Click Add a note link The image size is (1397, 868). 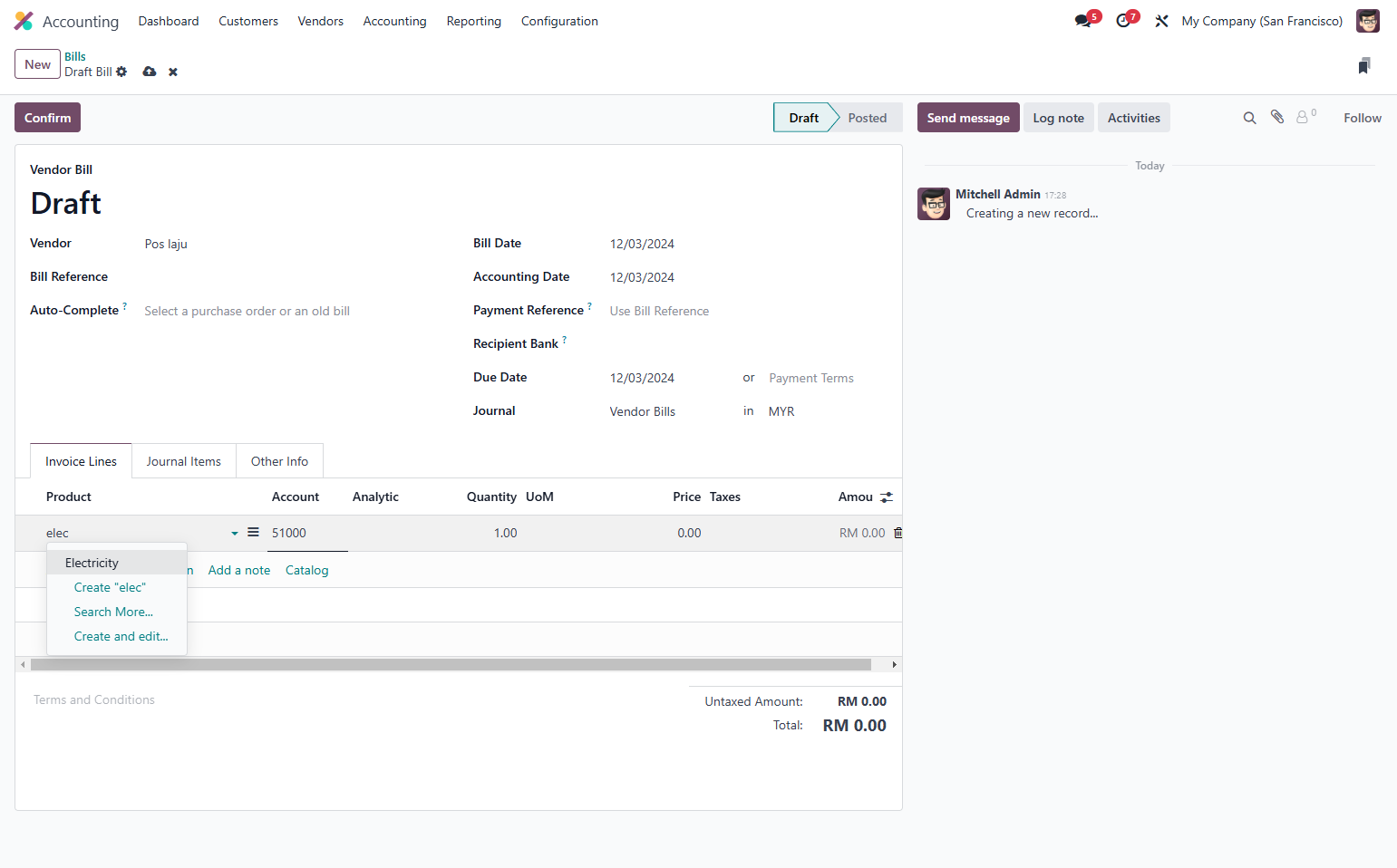tap(239, 570)
